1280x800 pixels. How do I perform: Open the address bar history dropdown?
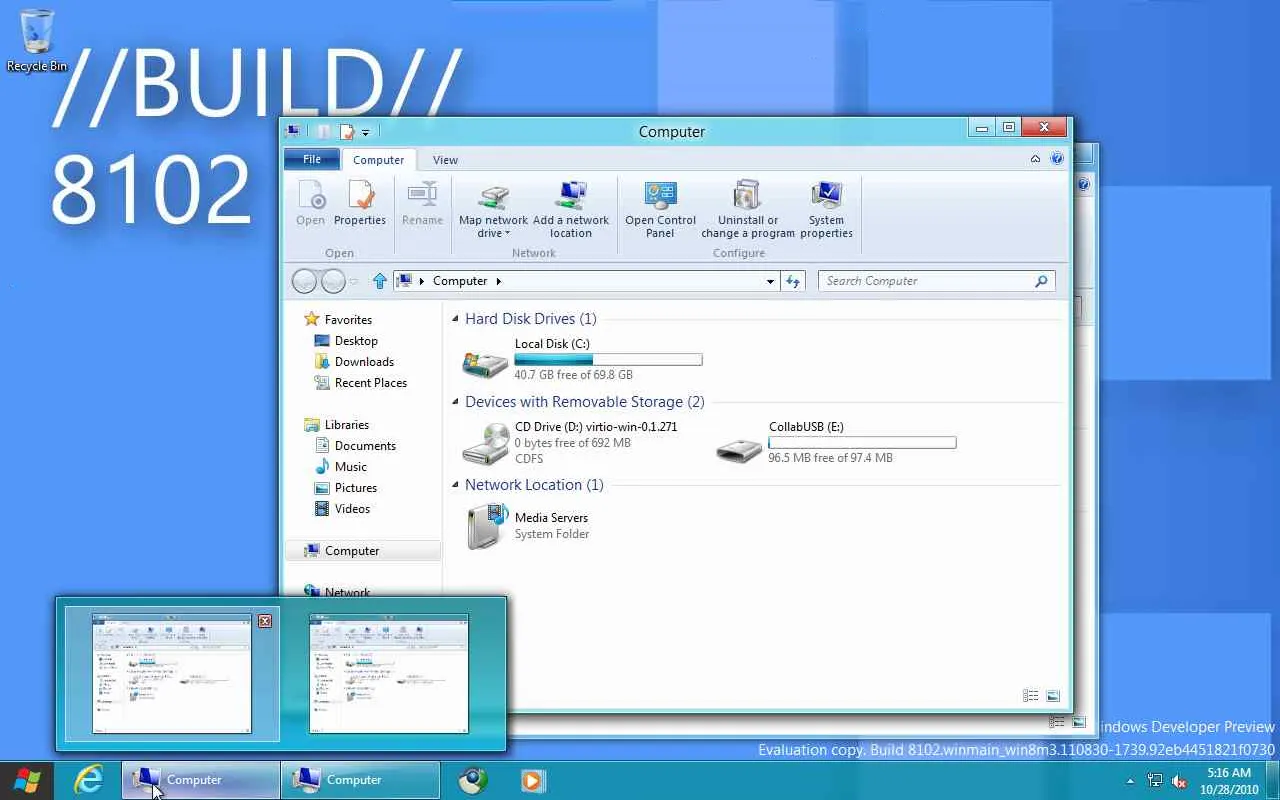[770, 282]
